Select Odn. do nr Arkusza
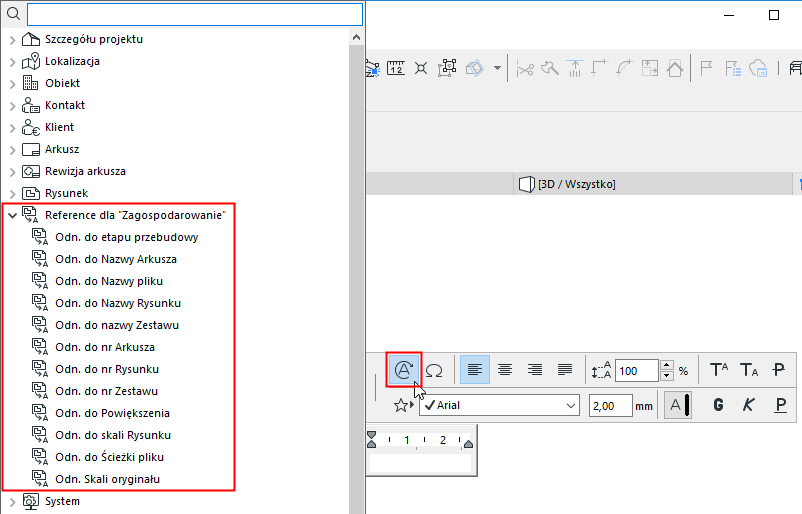This screenshot has height=514, width=802. click(105, 347)
